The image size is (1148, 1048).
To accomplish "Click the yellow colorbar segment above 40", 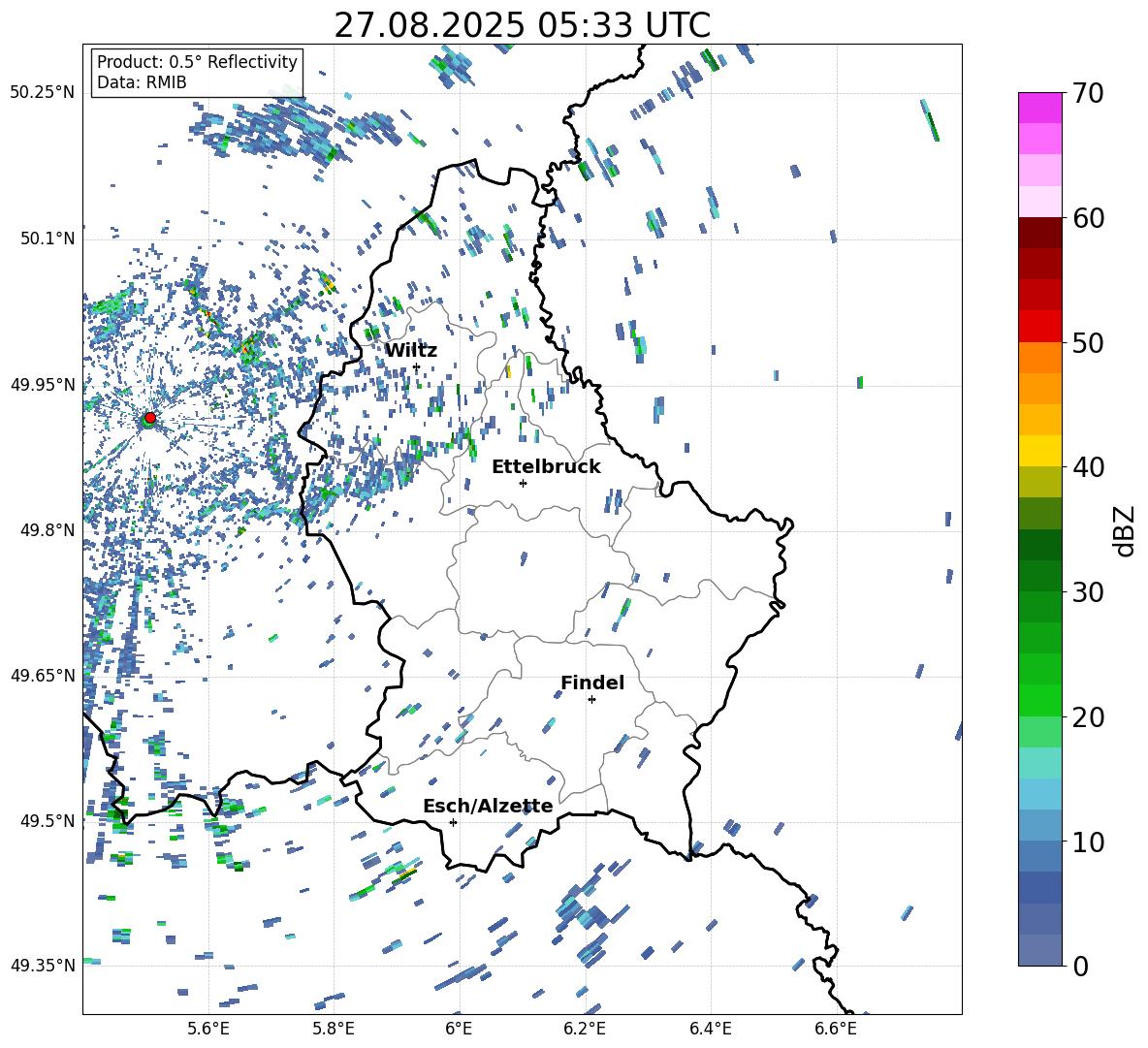I will point(1039,451).
